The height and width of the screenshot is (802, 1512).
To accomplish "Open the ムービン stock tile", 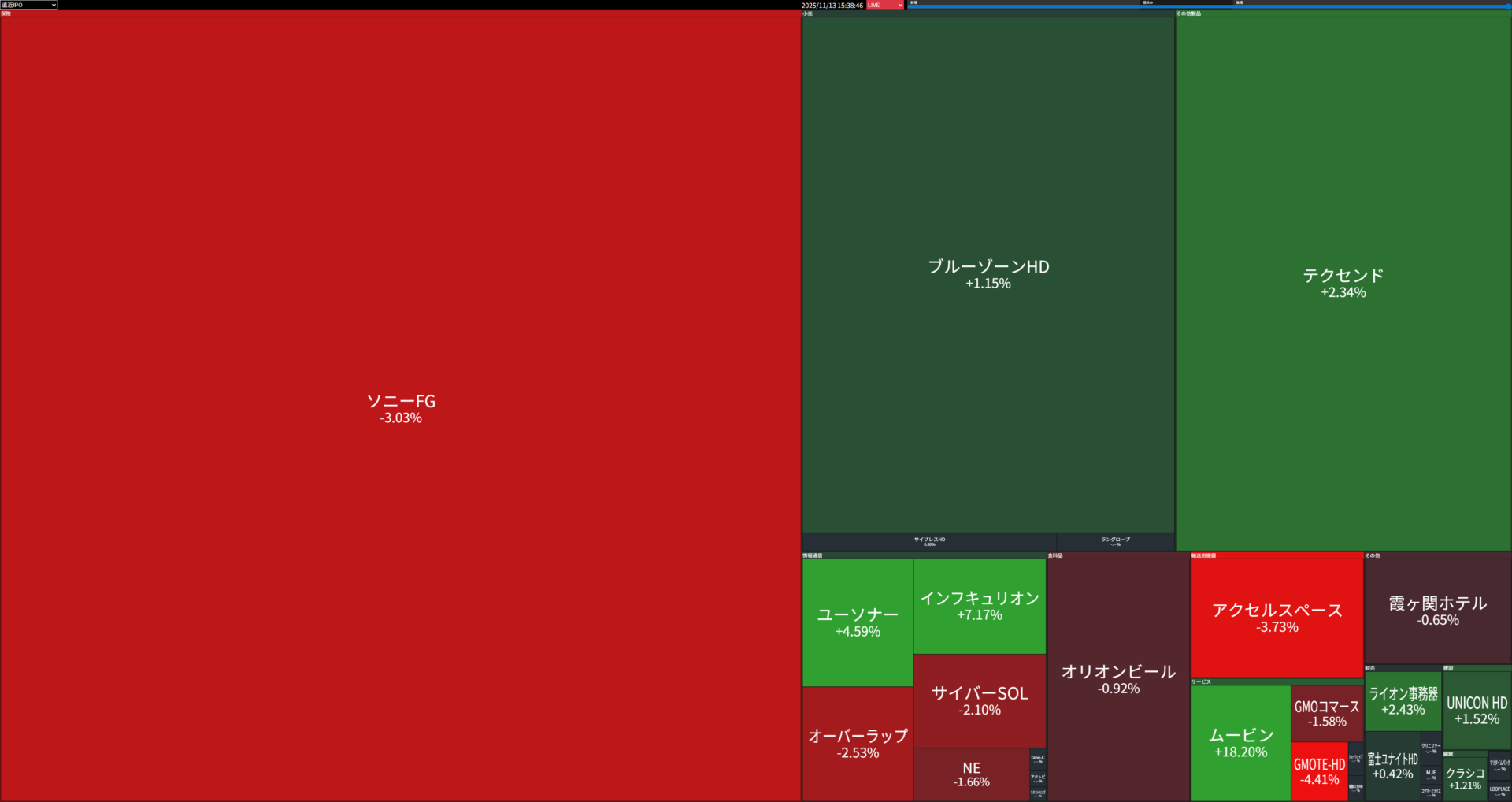I will point(1240,742).
